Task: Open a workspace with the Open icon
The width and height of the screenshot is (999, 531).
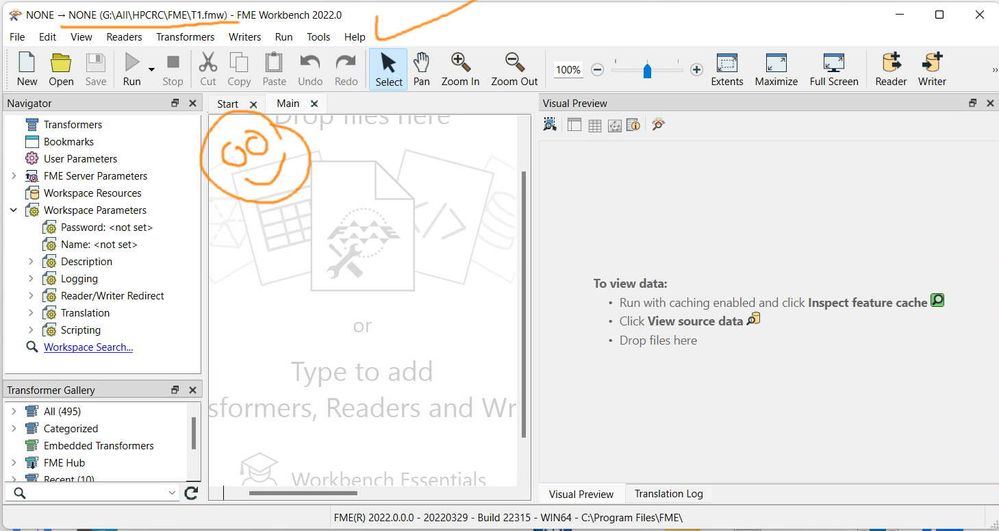Action: [61, 69]
